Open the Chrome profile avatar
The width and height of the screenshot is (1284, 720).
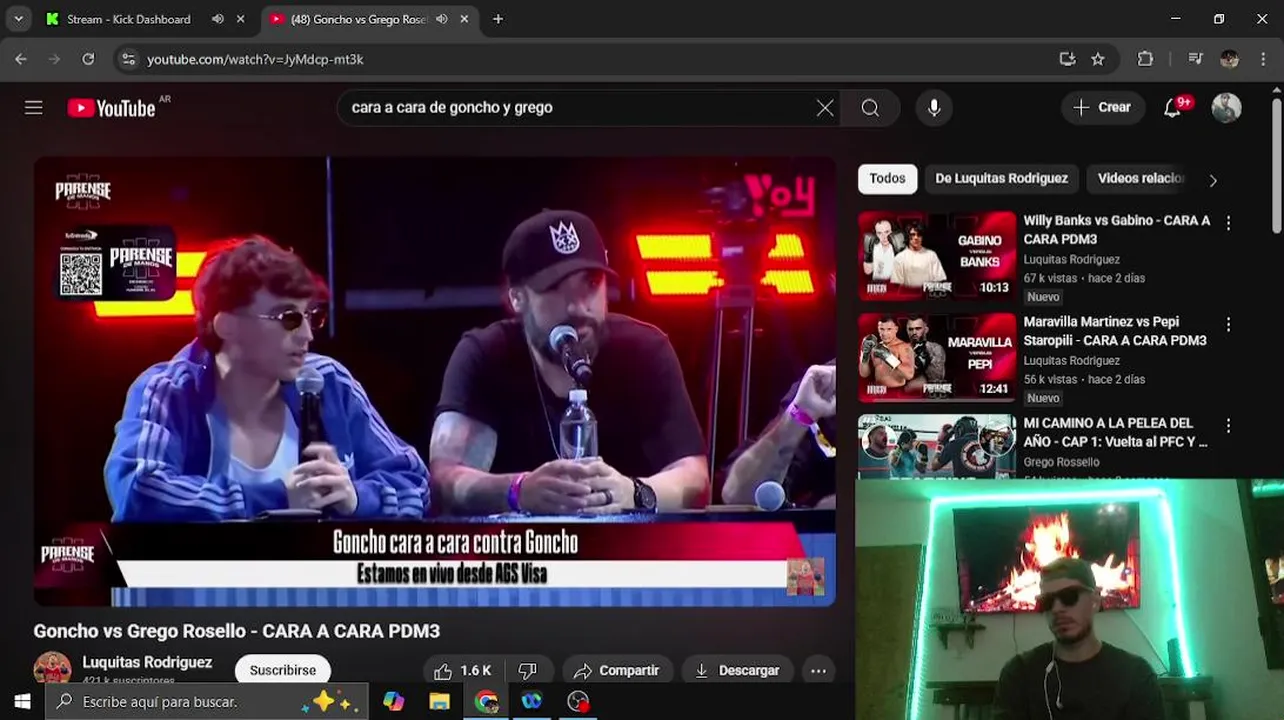point(1229,59)
